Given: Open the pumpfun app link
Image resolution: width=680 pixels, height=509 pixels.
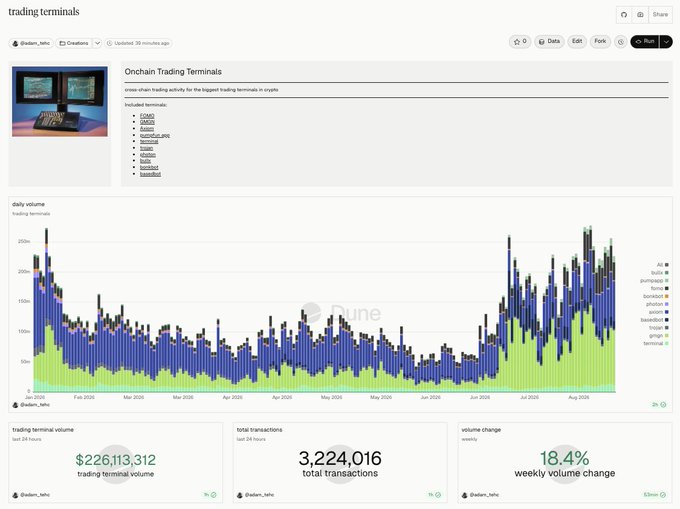Looking at the screenshot, I should 155,135.
